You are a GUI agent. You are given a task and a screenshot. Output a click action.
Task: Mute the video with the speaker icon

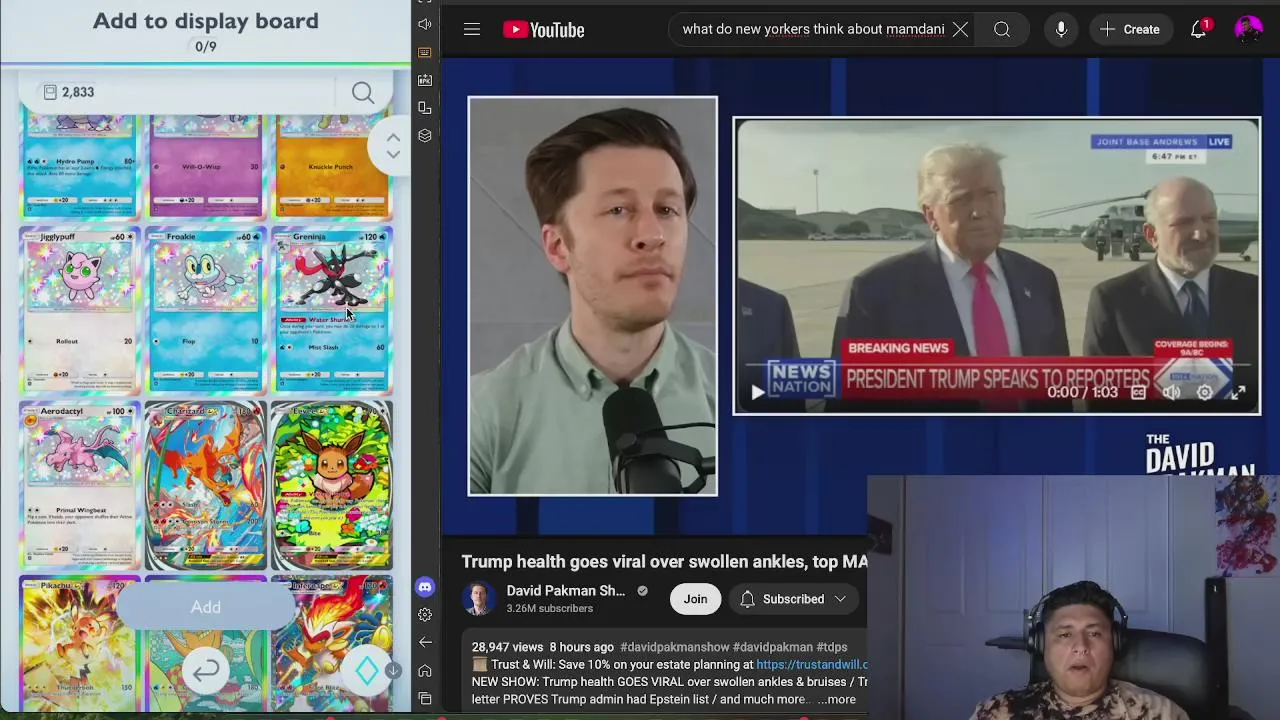[1172, 393]
